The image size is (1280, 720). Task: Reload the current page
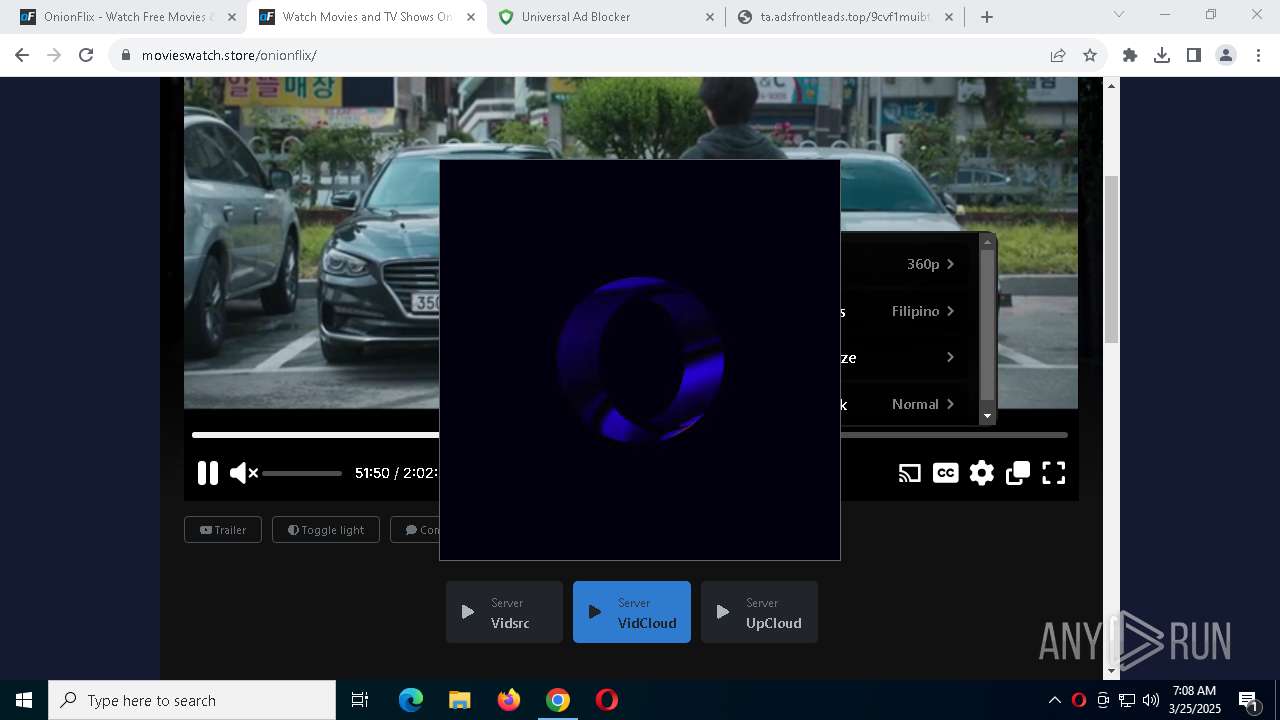coord(86,55)
